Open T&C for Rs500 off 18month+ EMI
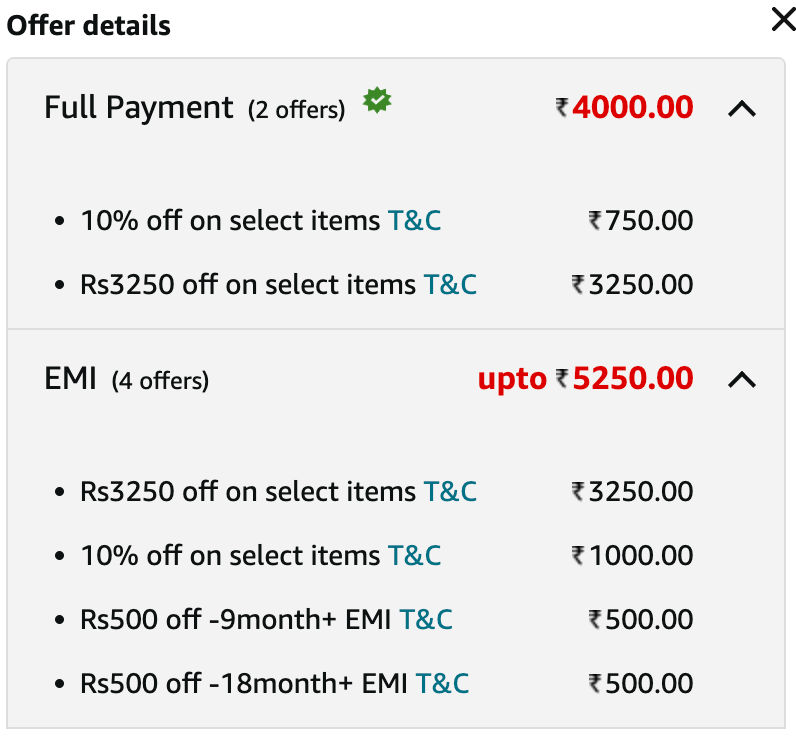Image resolution: width=796 pixels, height=752 pixels. click(x=442, y=683)
